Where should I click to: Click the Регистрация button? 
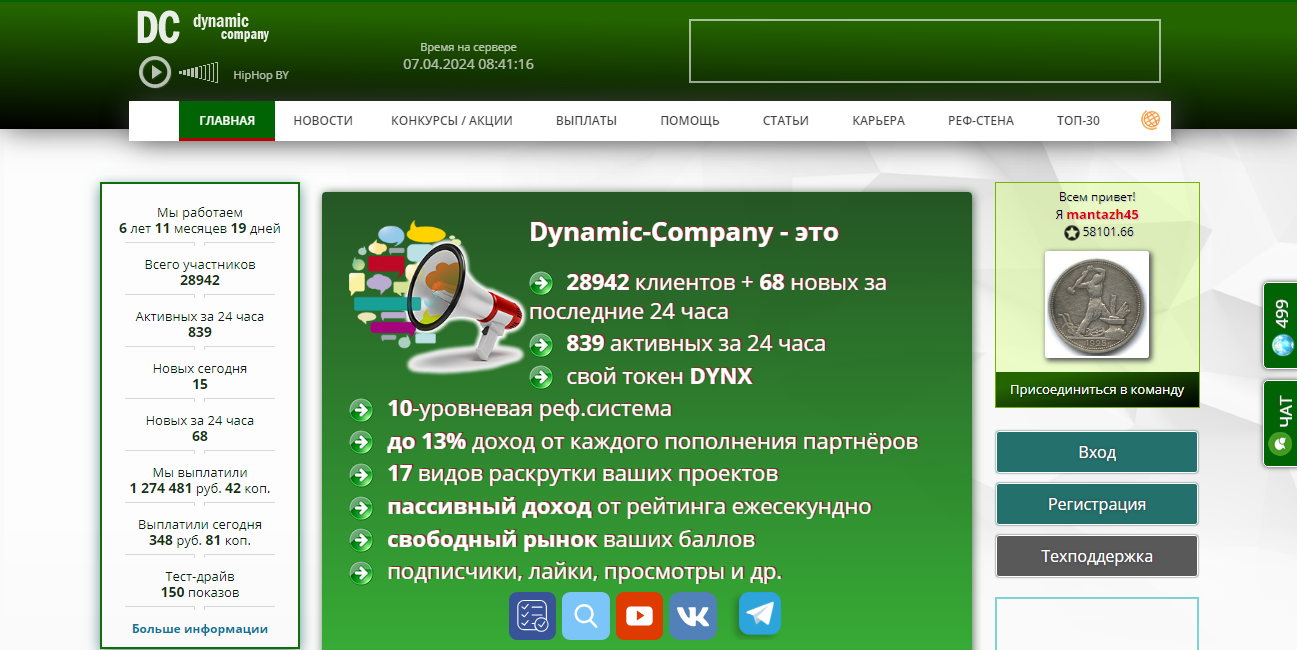[1096, 504]
